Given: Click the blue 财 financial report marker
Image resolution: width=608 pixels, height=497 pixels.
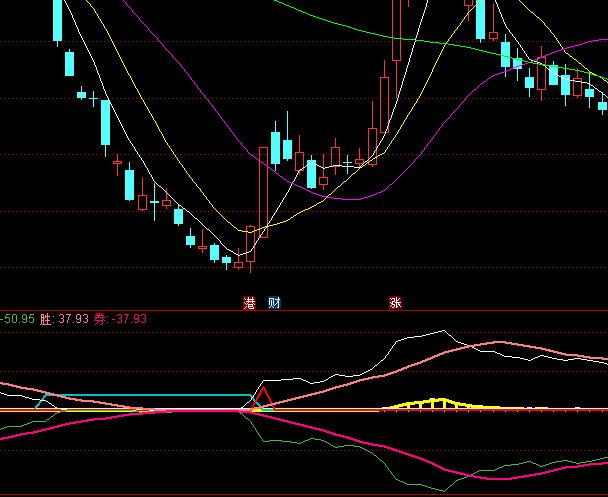Looking at the screenshot, I should 273,302.
